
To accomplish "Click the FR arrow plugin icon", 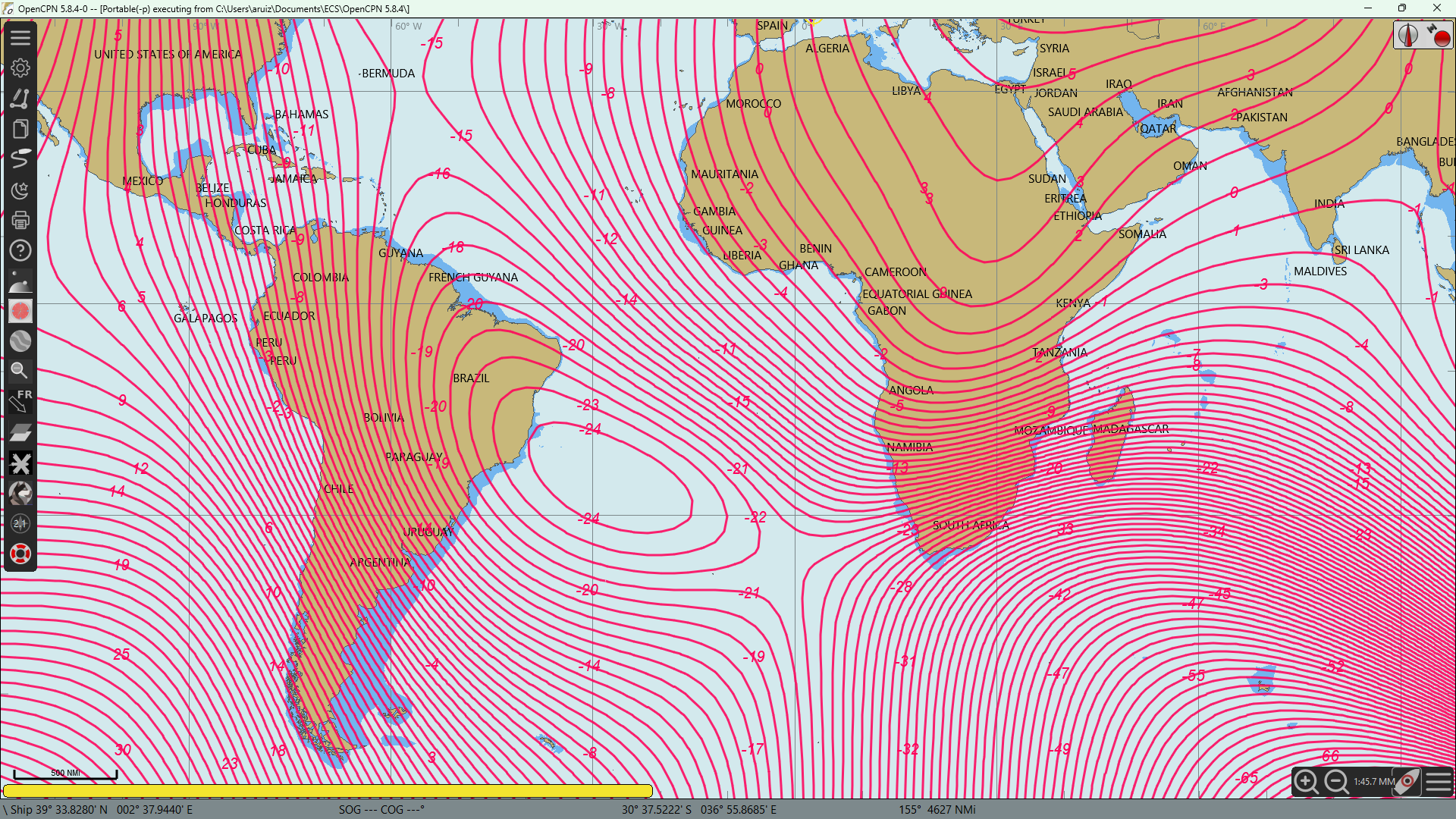I will coord(20,401).
